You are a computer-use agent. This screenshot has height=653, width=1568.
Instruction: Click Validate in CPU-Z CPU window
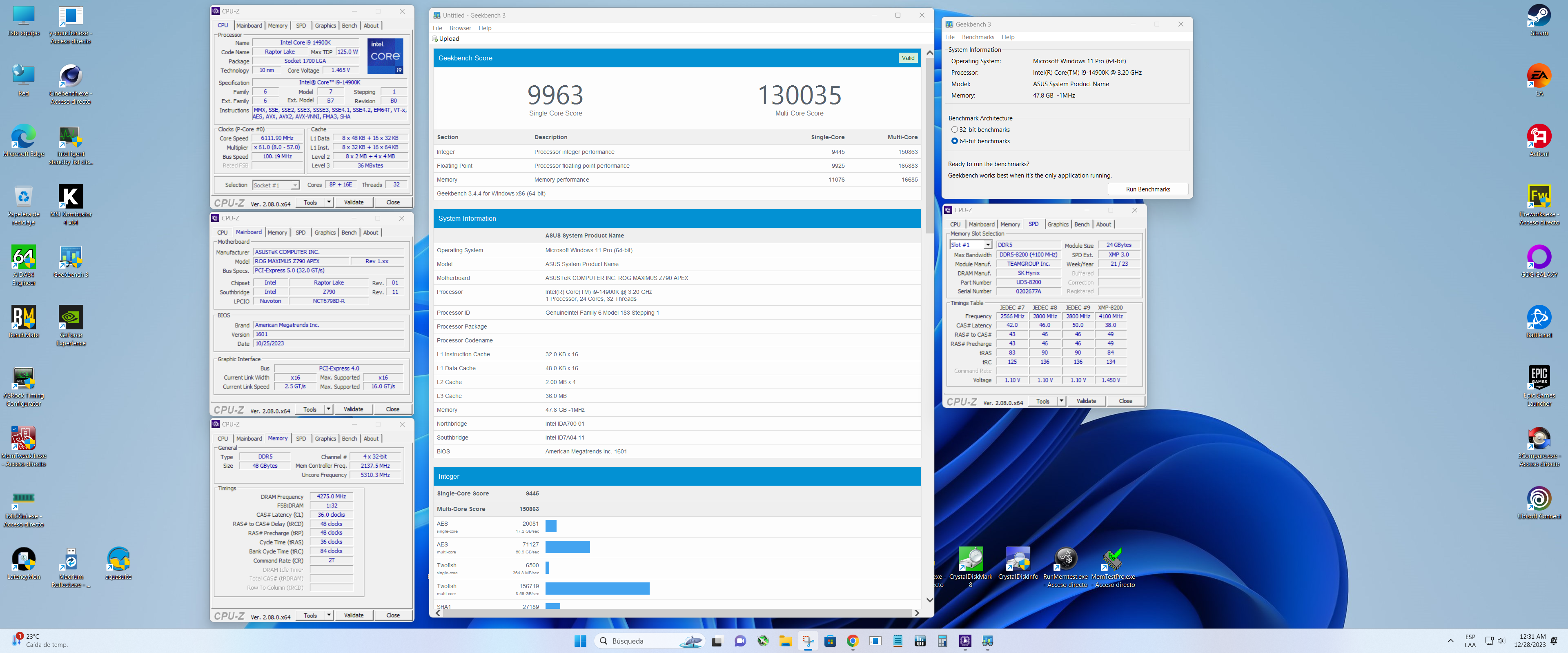click(x=354, y=202)
